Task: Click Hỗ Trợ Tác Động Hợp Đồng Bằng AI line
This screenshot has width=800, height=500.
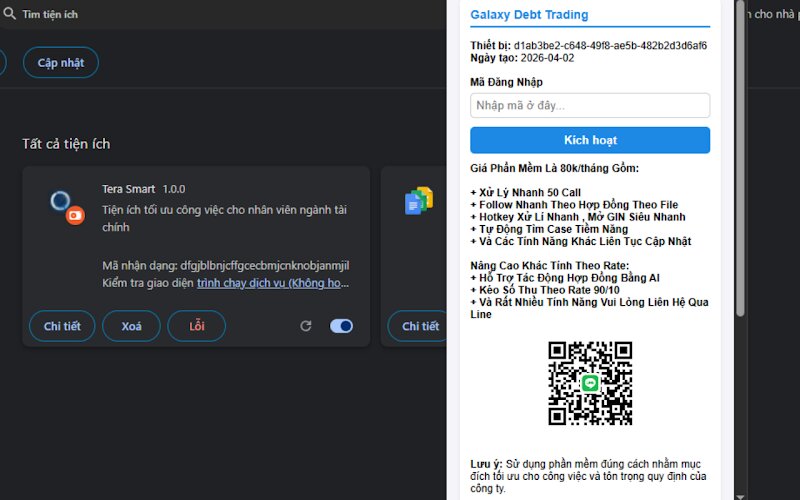Action: (565, 278)
